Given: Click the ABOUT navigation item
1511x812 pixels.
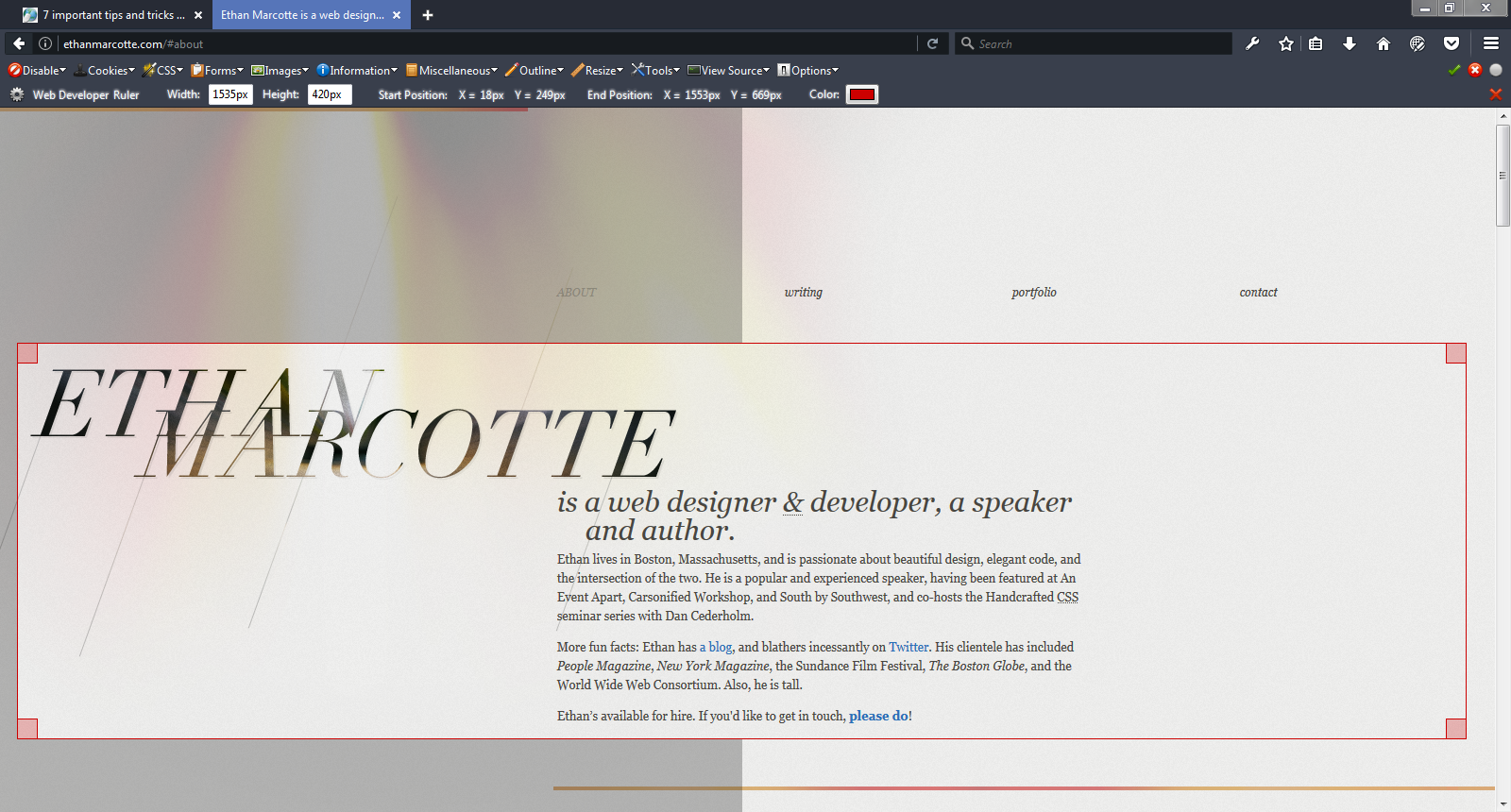Looking at the screenshot, I should pos(576,293).
